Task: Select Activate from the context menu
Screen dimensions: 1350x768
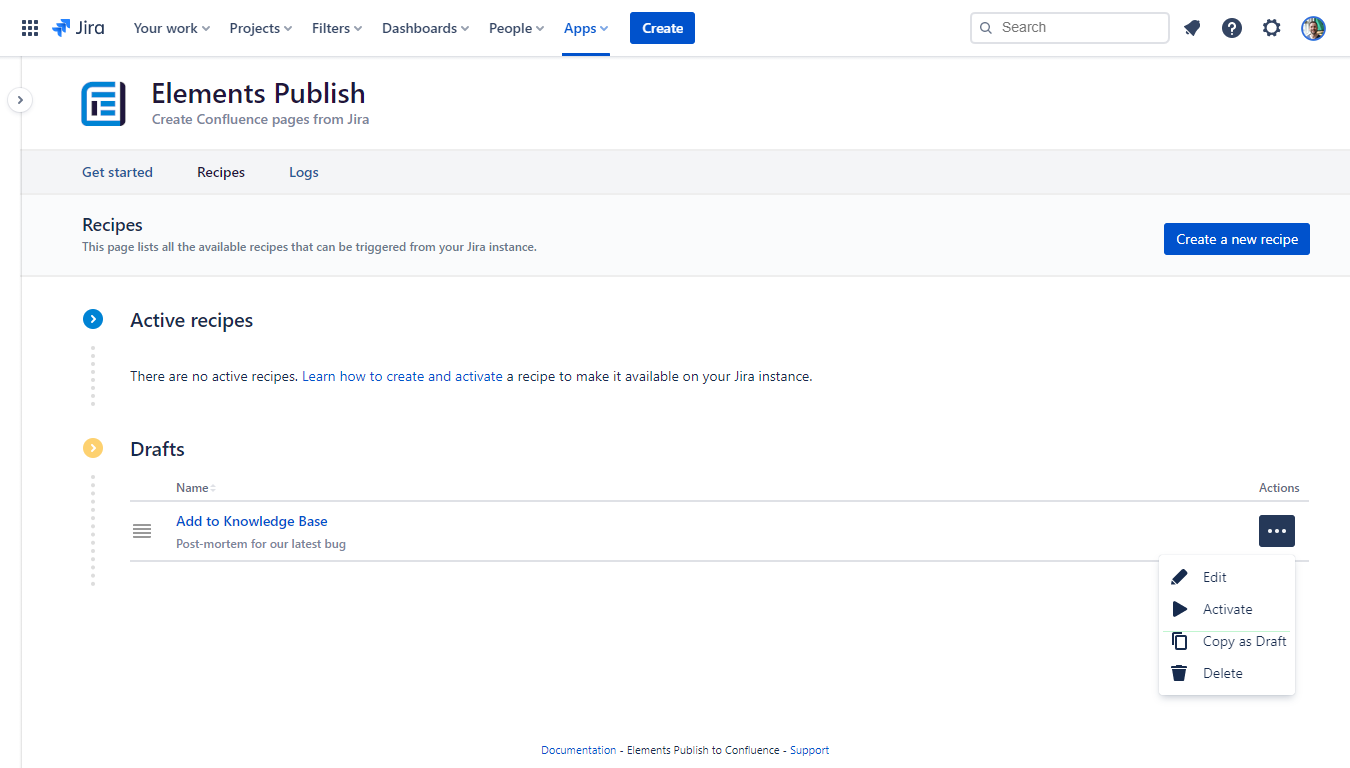Action: tap(1228, 609)
